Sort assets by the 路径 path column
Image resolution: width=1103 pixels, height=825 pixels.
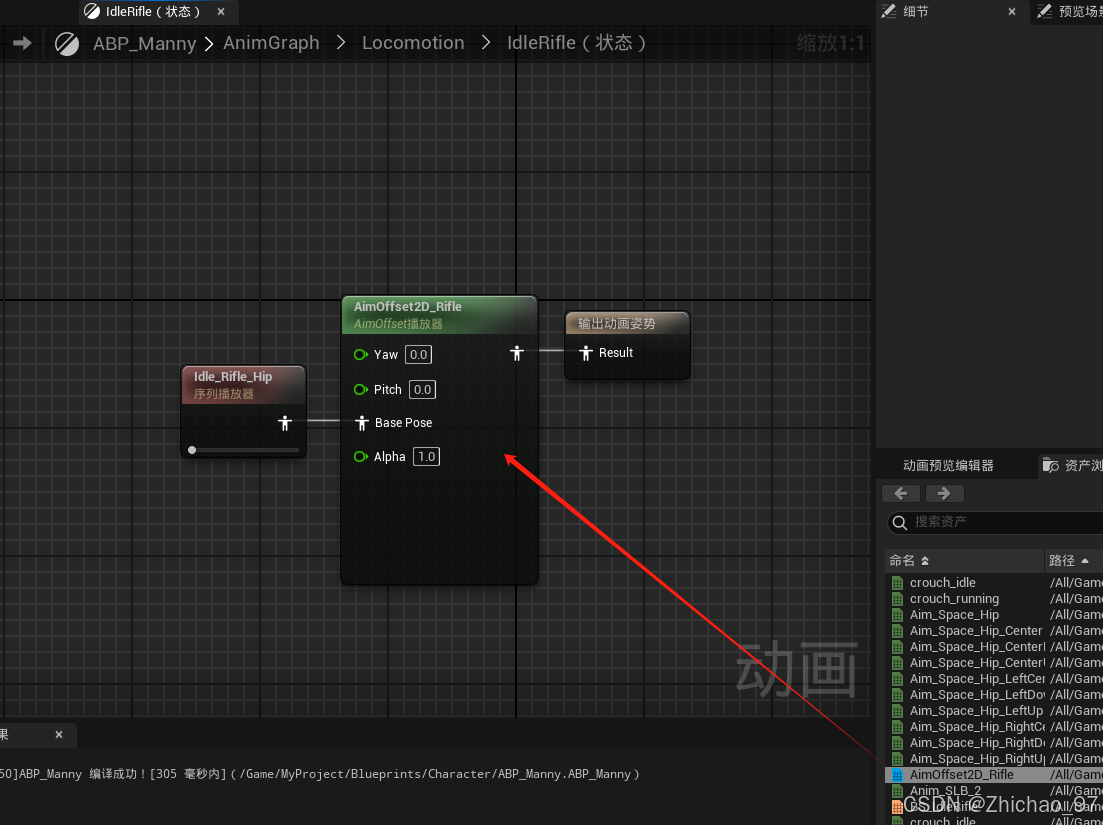tap(1073, 561)
